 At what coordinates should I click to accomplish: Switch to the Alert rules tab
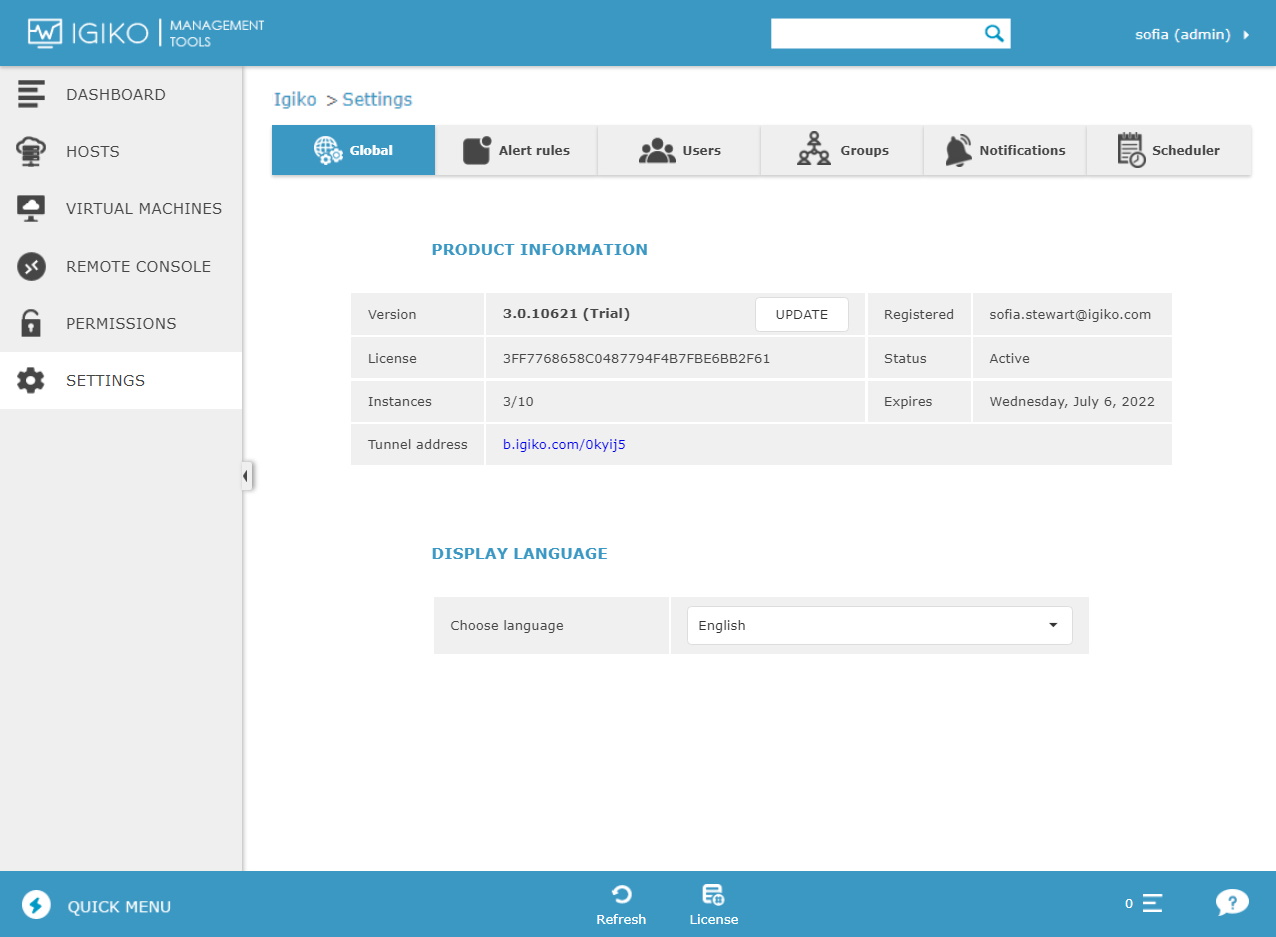click(516, 150)
